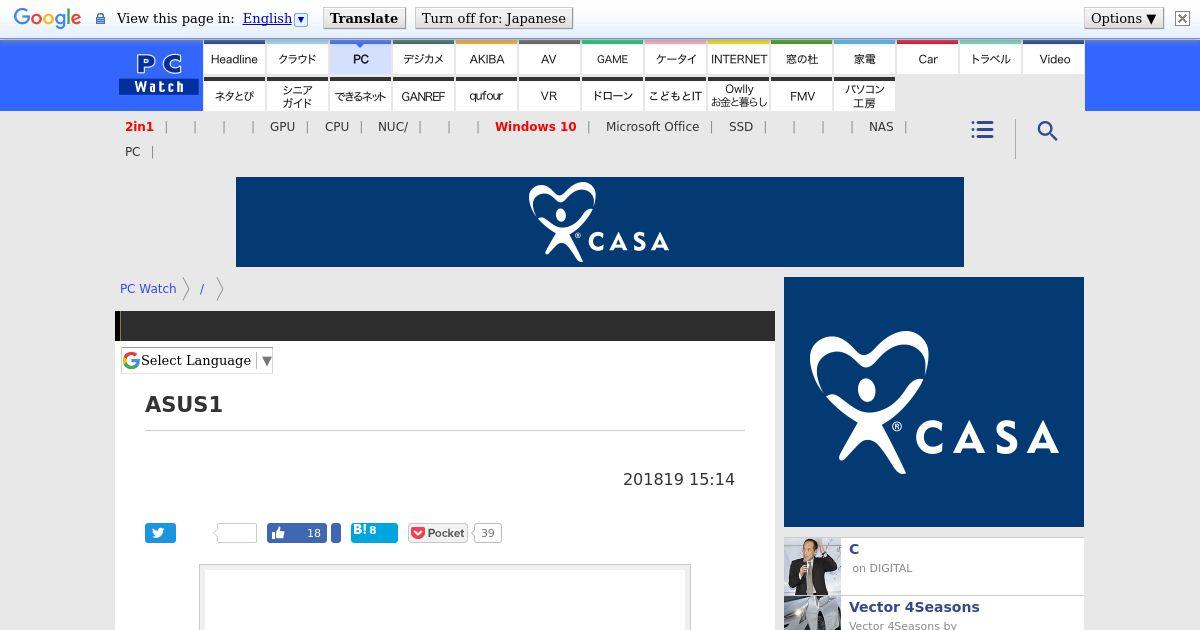
Task: Share article via Twitter button
Action: 160,533
